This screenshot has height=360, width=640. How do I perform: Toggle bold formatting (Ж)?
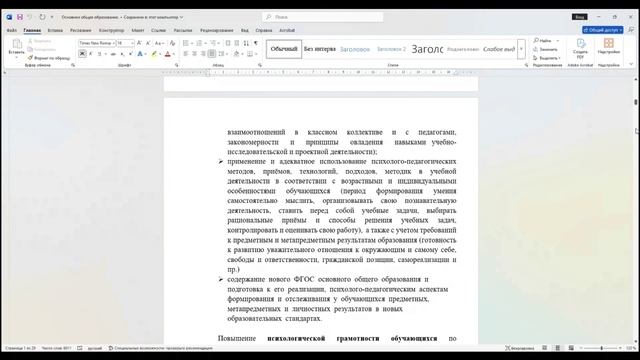(x=82, y=54)
